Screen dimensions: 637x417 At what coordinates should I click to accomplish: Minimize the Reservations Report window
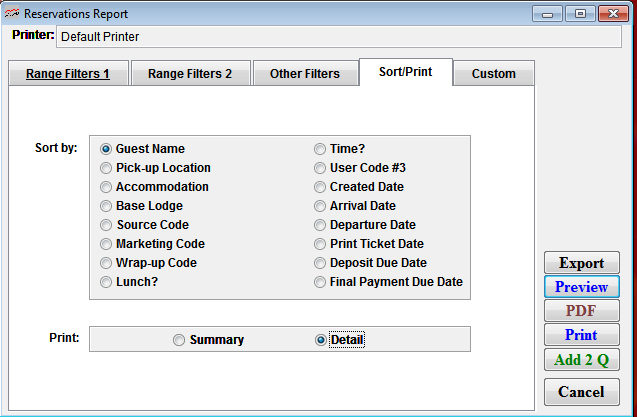pyautogui.click(x=547, y=14)
